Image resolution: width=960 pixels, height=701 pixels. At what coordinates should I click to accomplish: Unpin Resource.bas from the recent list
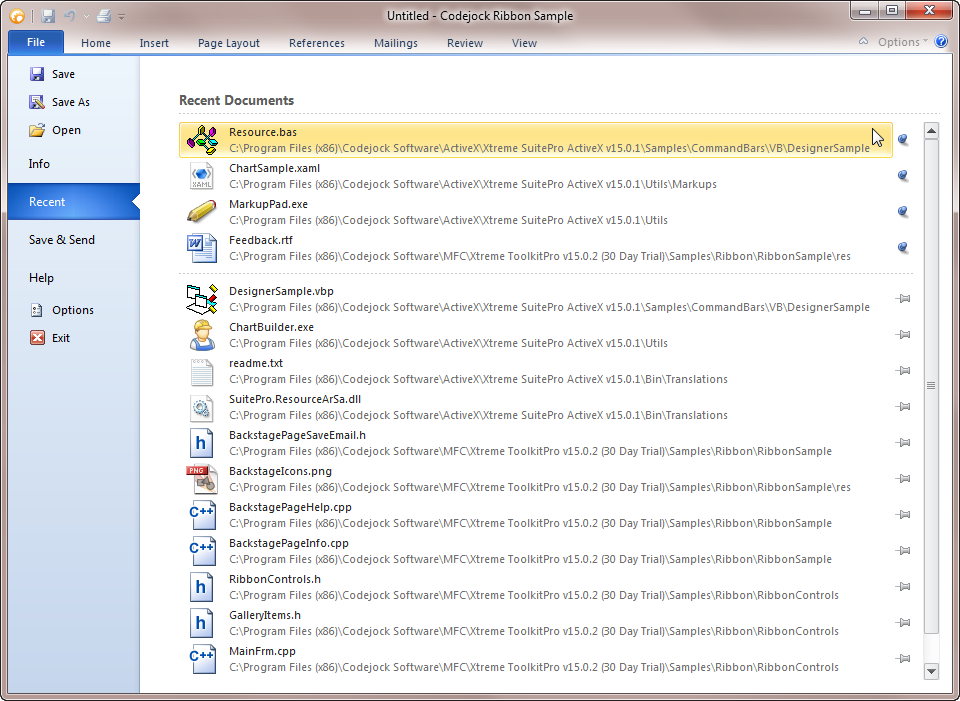point(902,139)
